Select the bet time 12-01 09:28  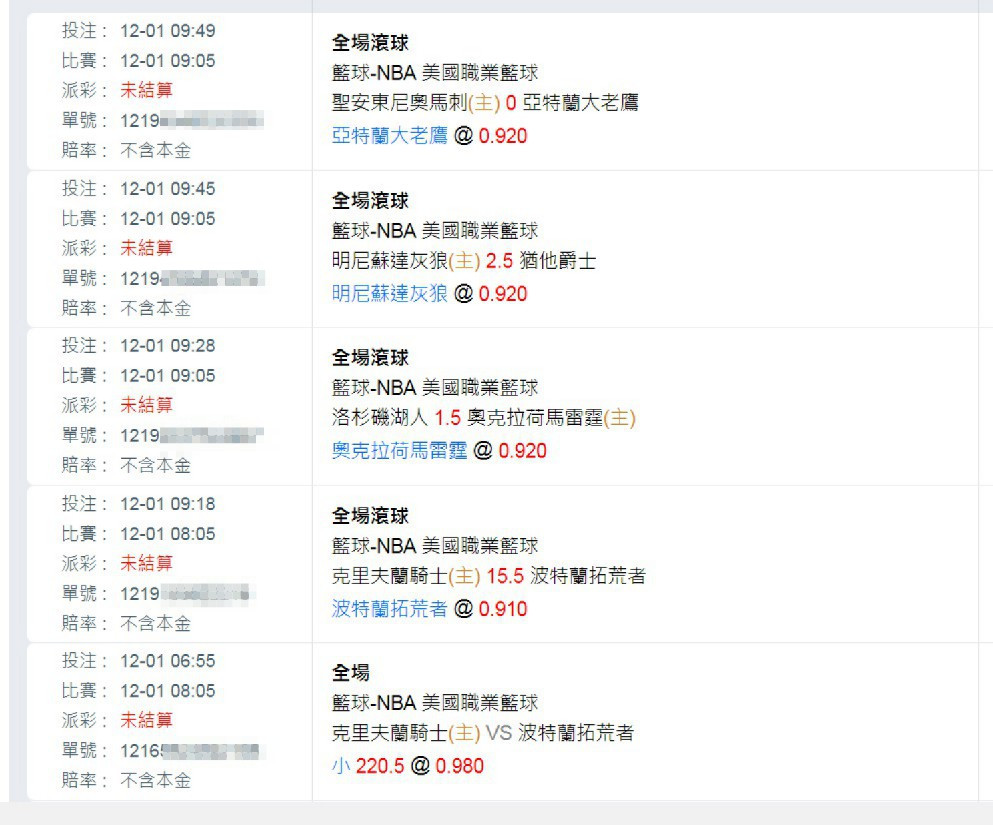[168, 346]
